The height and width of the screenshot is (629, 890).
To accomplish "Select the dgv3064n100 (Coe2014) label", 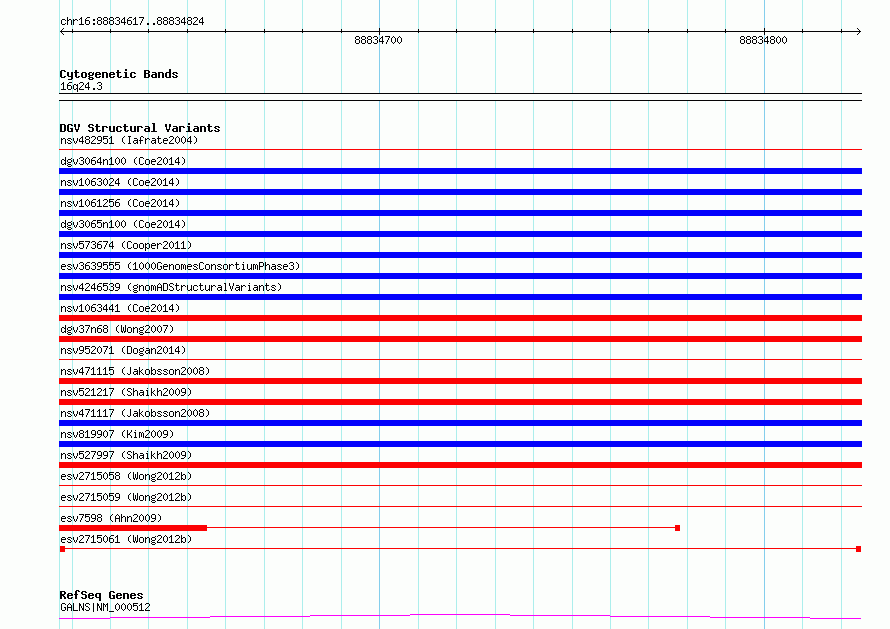I will 123,161.
